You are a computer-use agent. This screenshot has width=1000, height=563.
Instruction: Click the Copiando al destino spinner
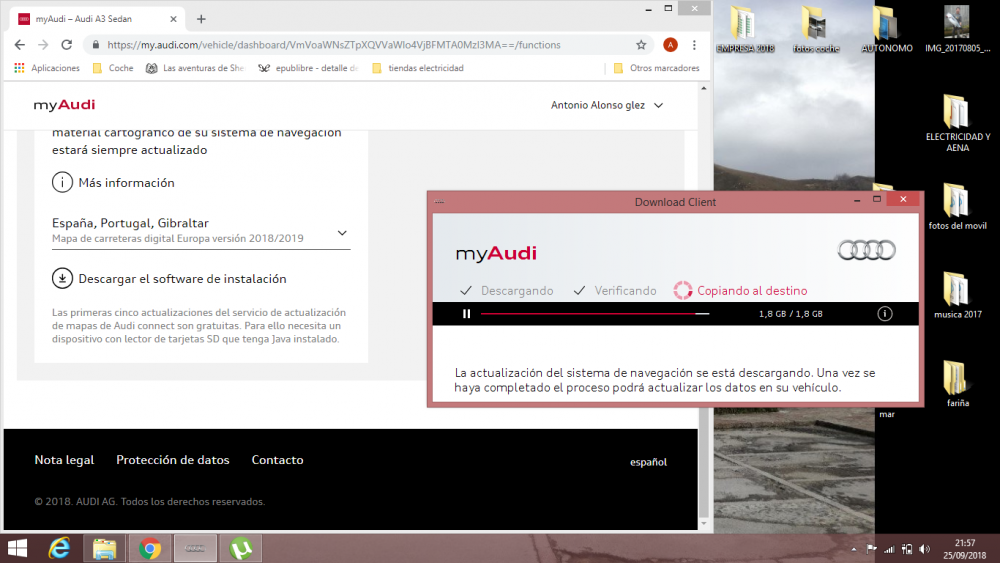[x=682, y=290]
